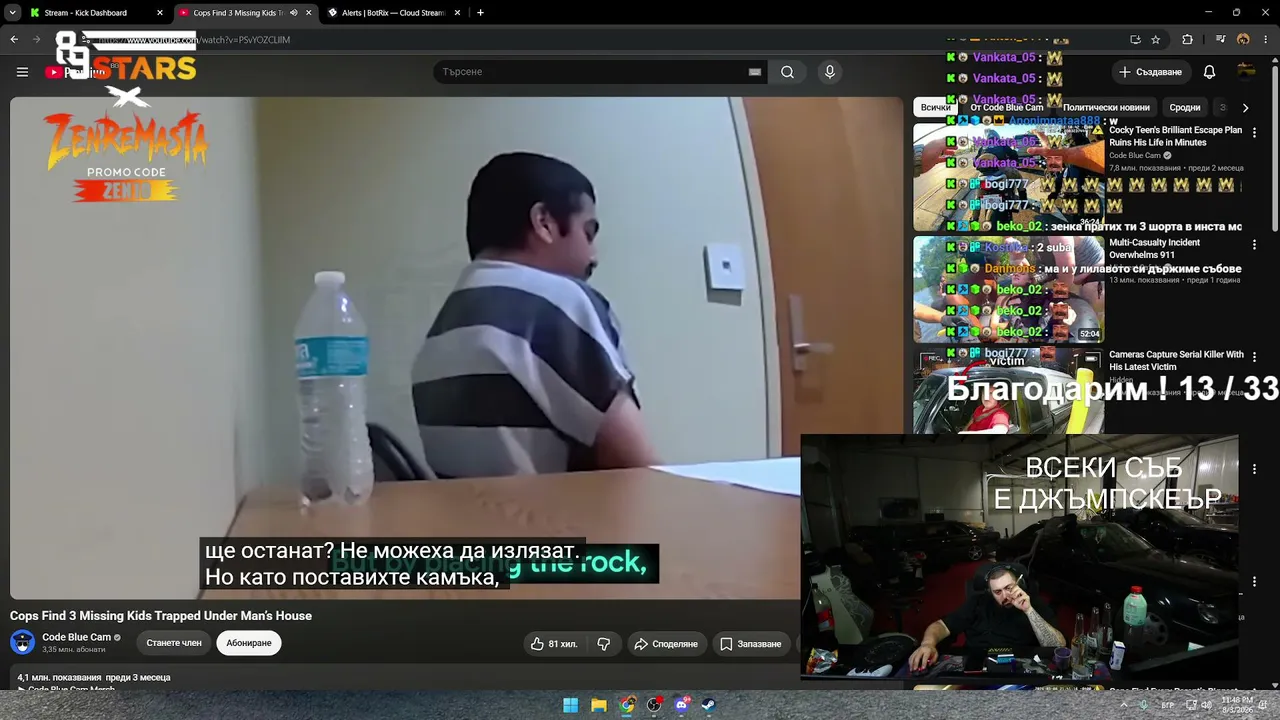Viewport: 1280px width, 720px height.
Task: Open the Code Blue Cam channel avatar
Action: click(22, 642)
